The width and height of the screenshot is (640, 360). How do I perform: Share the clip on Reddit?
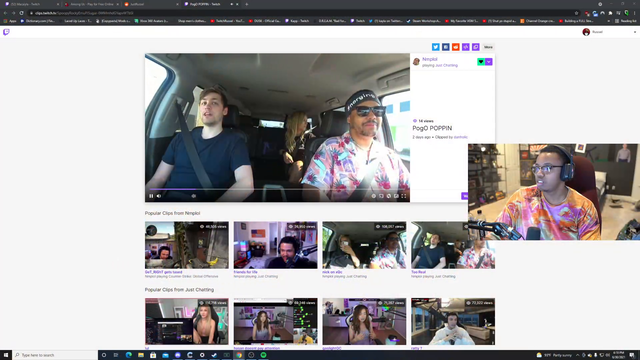click(x=456, y=47)
